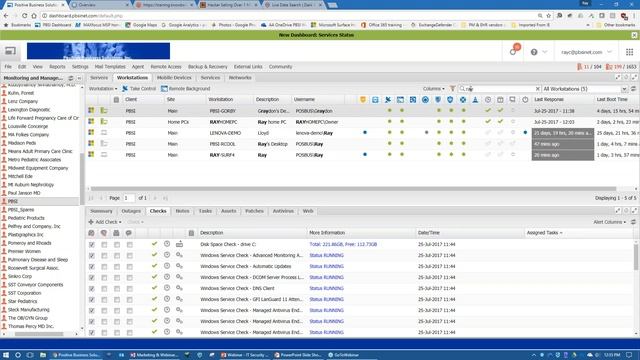
Task: Open the Alert Columns dropdown
Action: [609, 222]
